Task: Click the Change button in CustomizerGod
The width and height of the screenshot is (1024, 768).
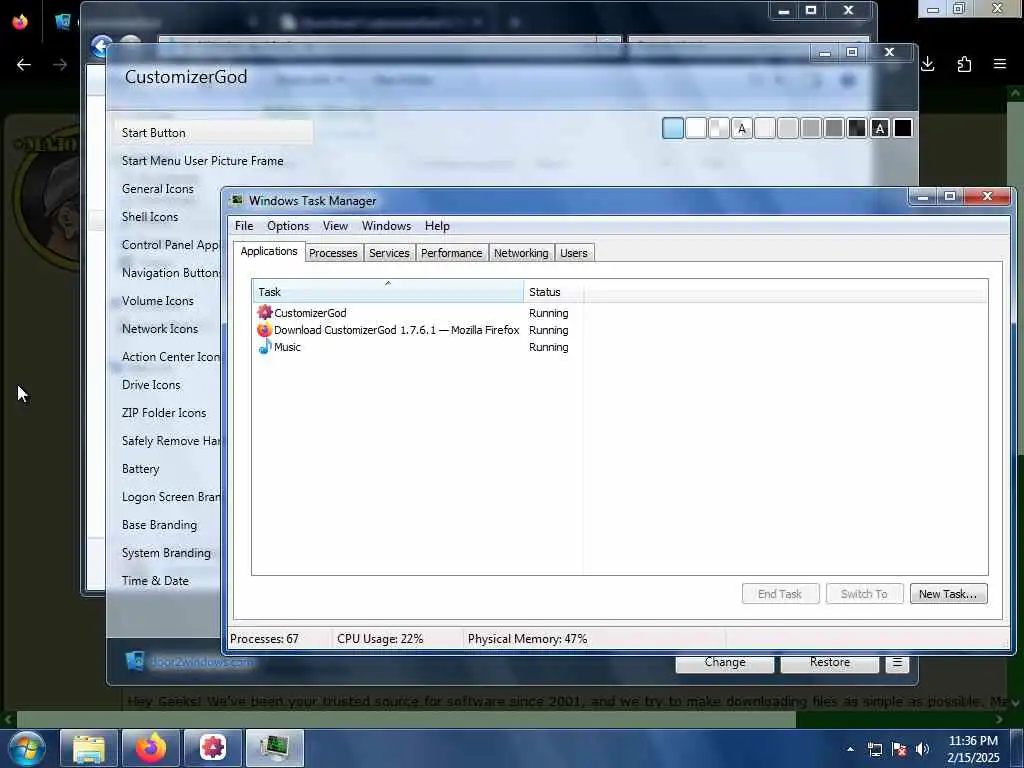Action: pyautogui.click(x=725, y=662)
